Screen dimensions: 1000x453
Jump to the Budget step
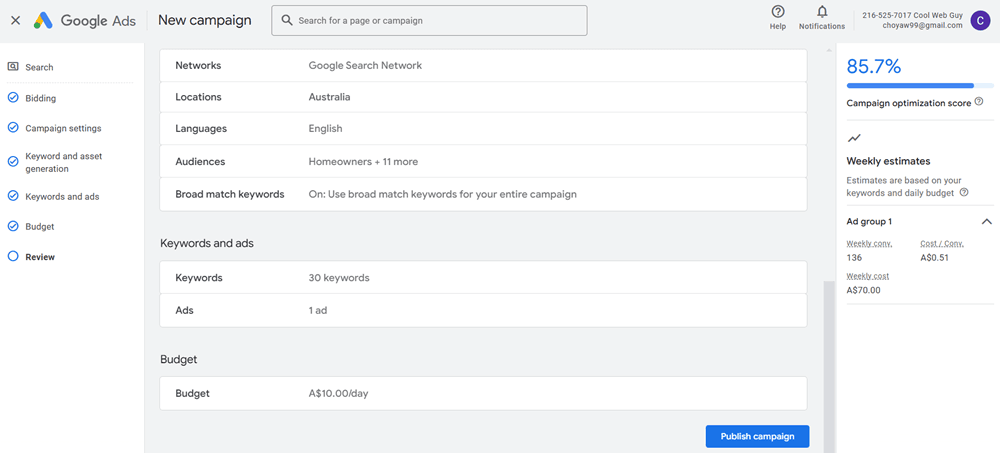pyautogui.click(x=39, y=227)
